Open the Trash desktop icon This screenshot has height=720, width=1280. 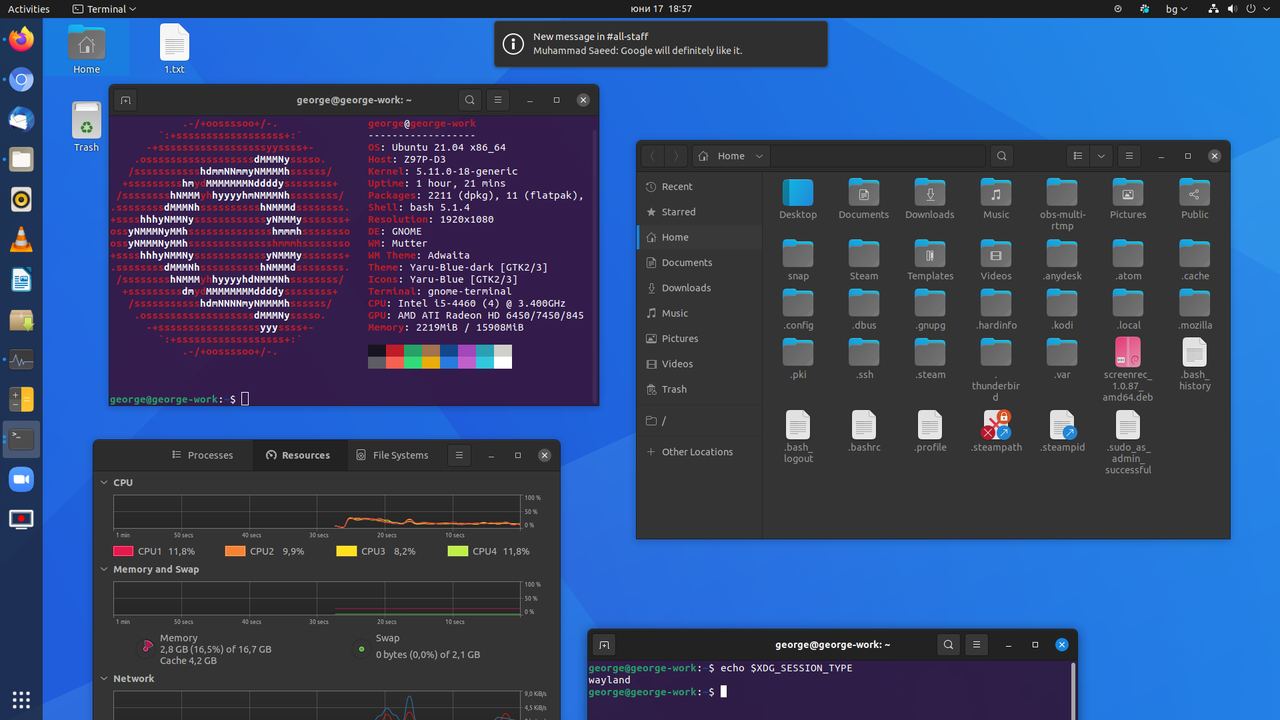pyautogui.click(x=86, y=127)
